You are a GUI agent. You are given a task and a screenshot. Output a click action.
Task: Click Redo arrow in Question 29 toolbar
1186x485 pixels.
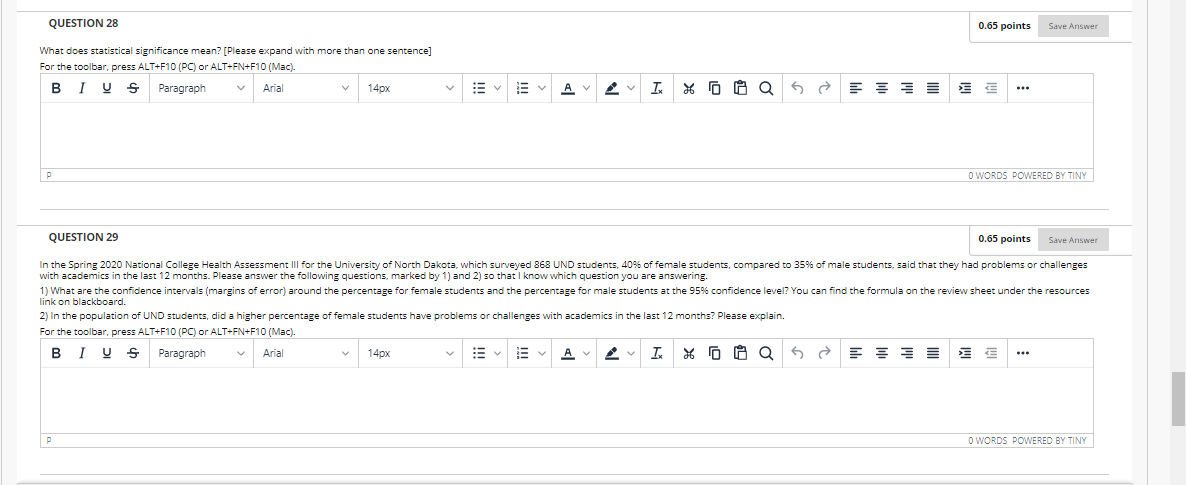[824, 353]
